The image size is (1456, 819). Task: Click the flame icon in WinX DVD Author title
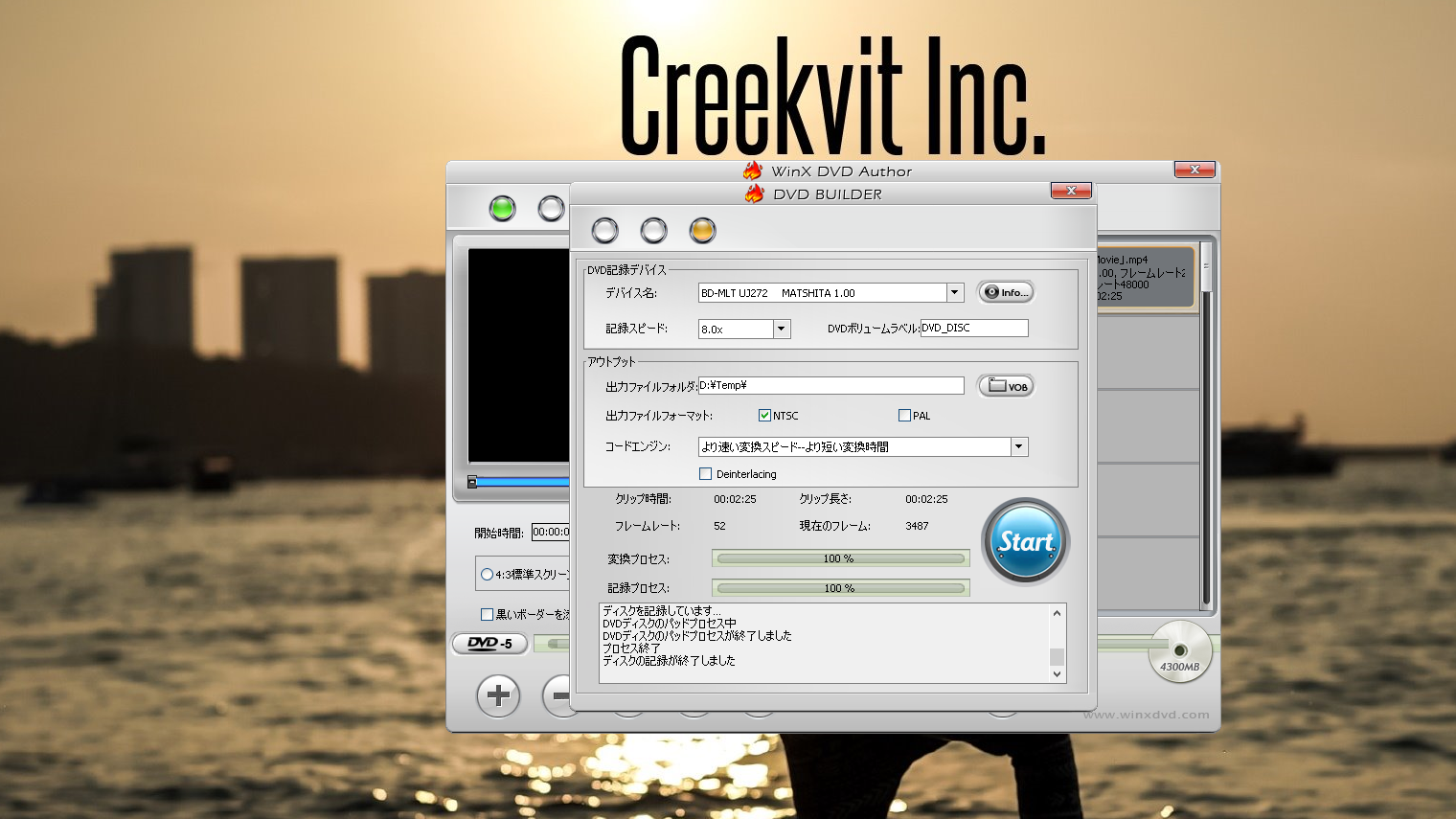pos(753,171)
